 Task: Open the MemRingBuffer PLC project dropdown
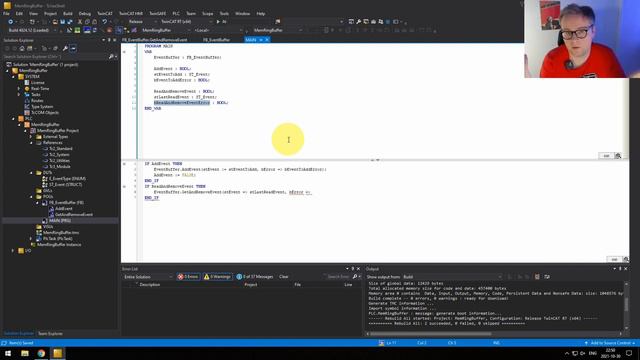278,30
